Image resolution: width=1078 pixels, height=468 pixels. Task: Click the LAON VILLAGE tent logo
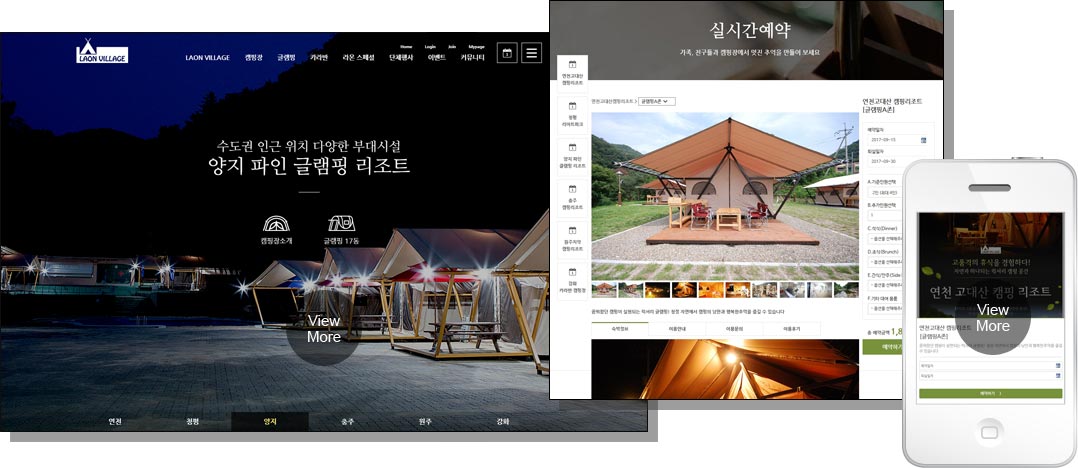102,52
